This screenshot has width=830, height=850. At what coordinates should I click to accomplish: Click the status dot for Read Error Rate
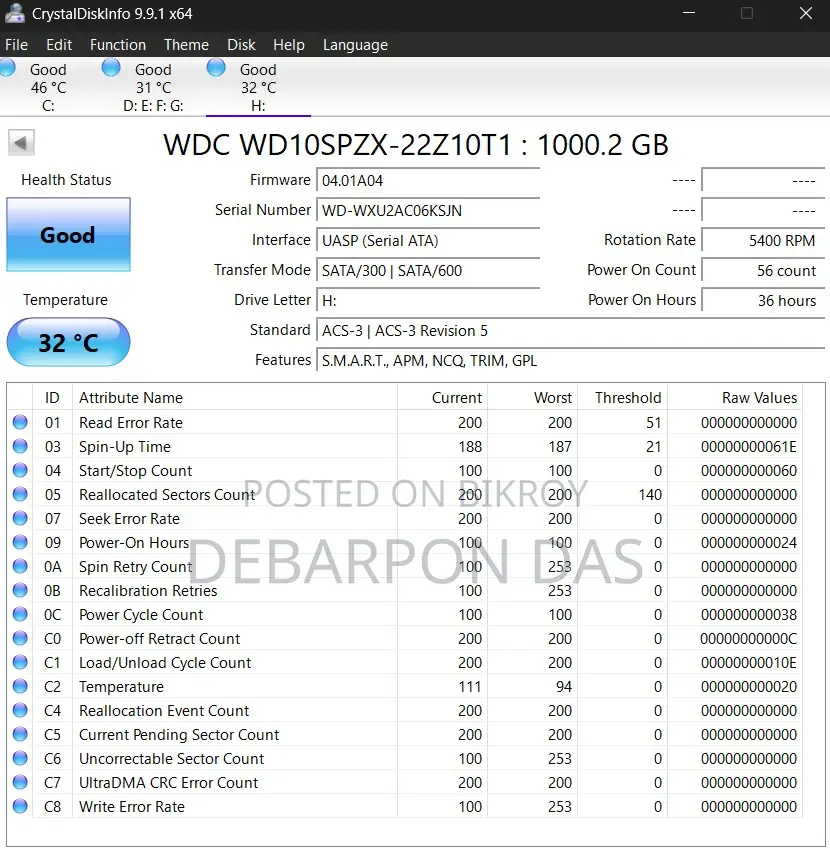tap(20, 422)
